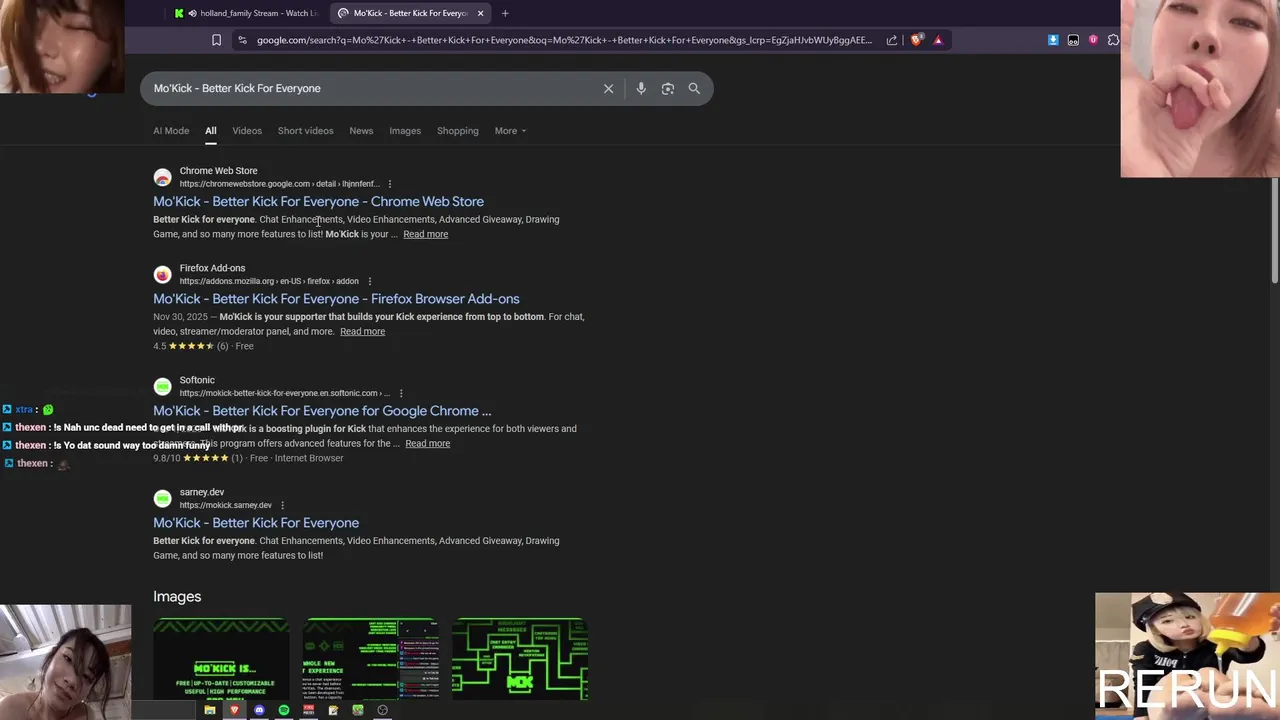Open sarney.dev Mo'Kick result link
The width and height of the screenshot is (1280, 720).
[x=256, y=523]
